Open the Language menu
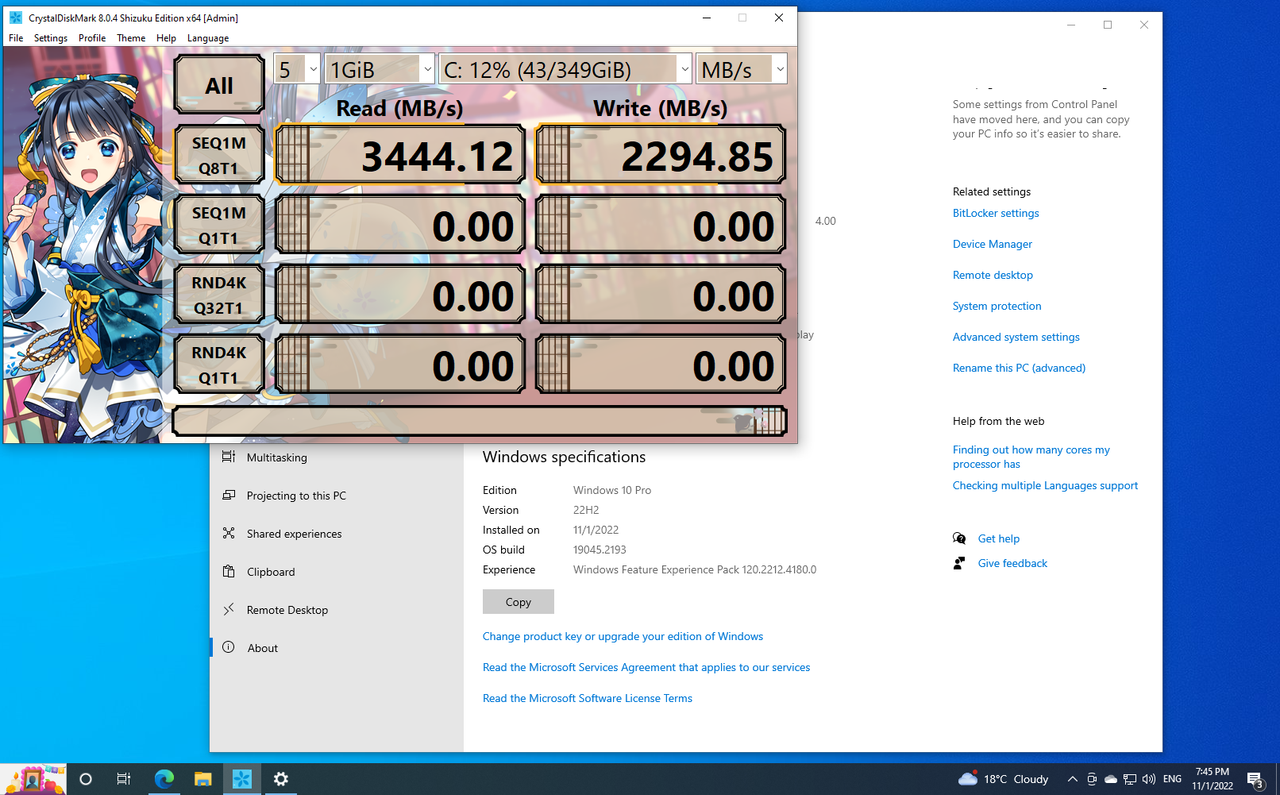The image size is (1280, 795). point(208,38)
